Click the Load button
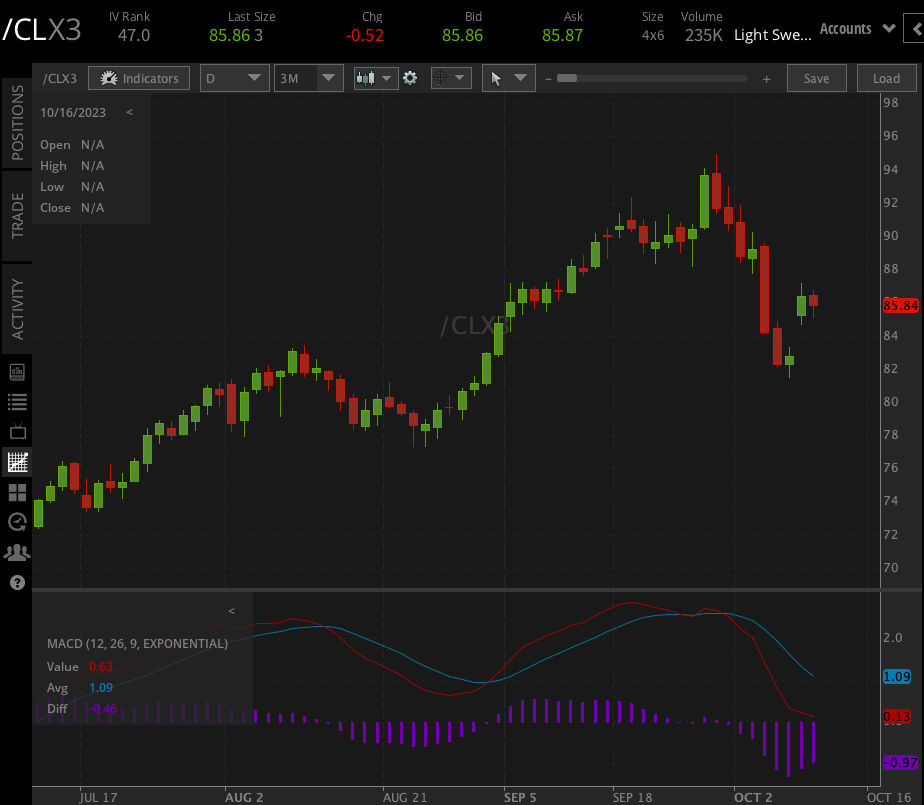Screen dimensions: 924x805 point(886,78)
